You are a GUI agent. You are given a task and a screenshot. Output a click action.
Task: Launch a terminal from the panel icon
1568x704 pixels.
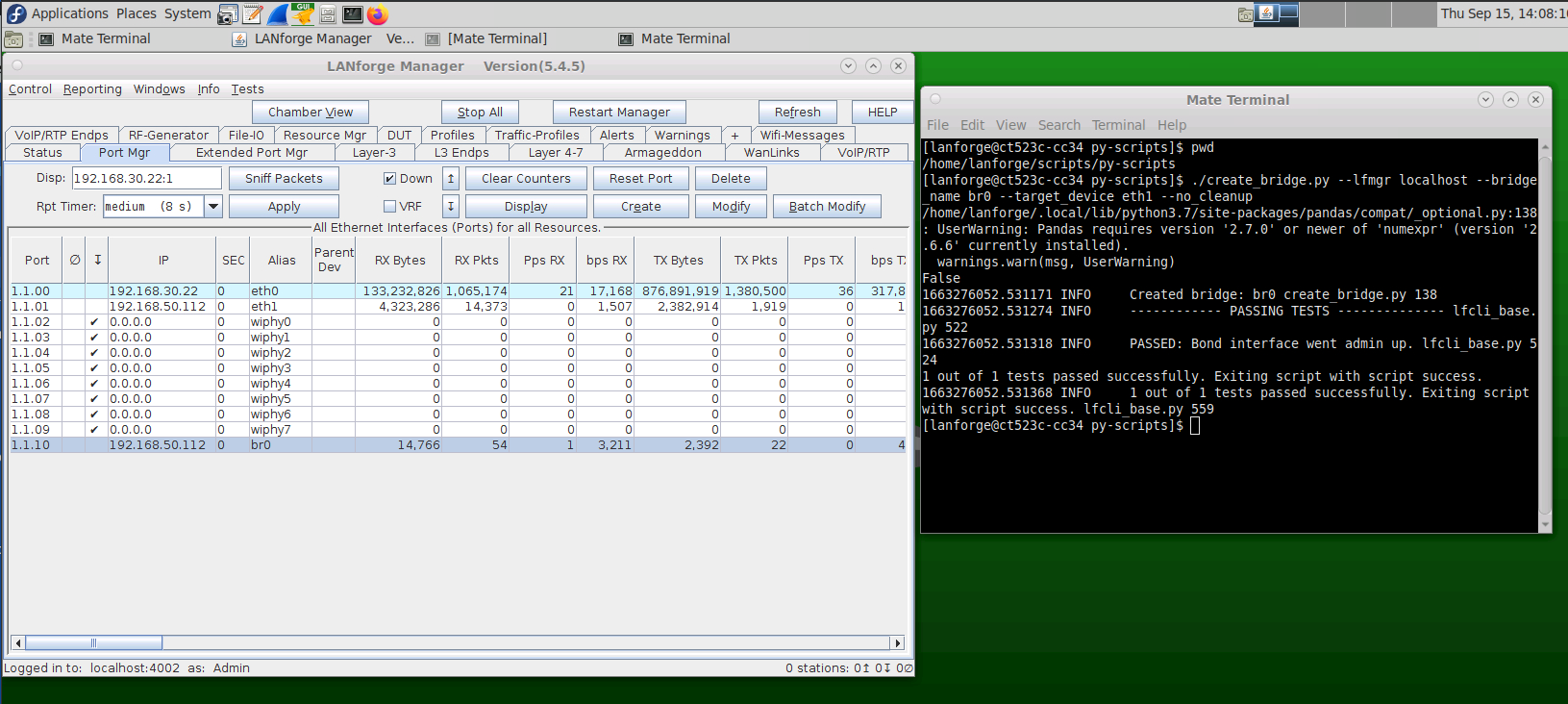pos(353,14)
